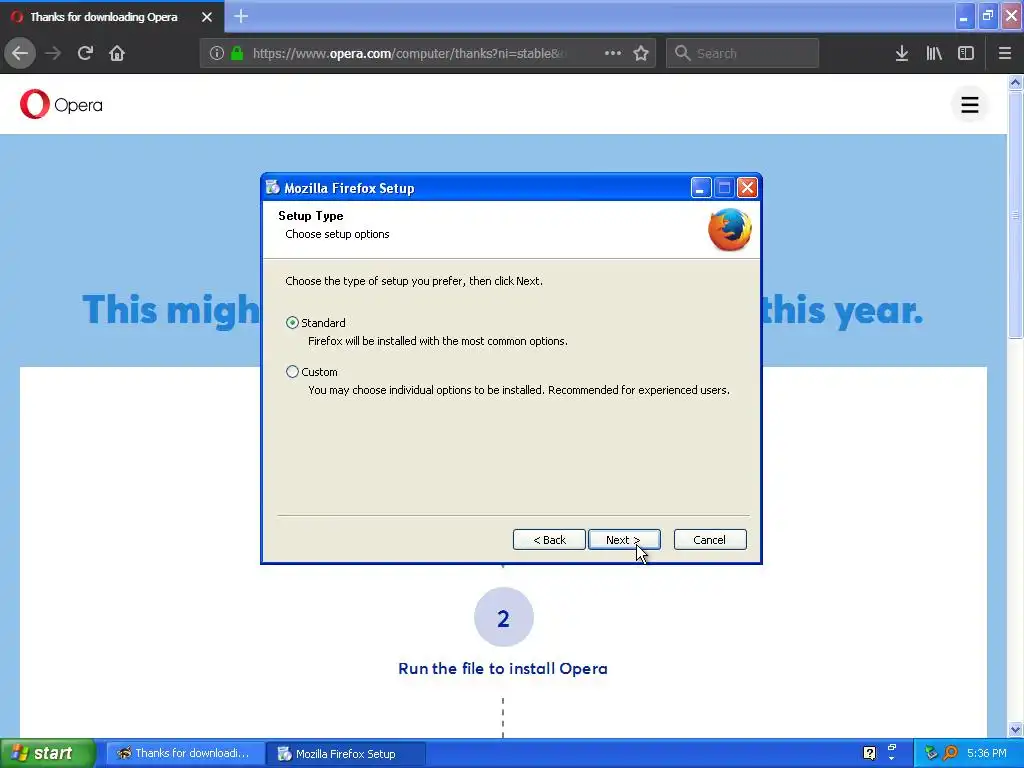This screenshot has height=768, width=1024.
Task: Switch to Mozilla Firefox Setup taskbar item
Action: (346, 753)
